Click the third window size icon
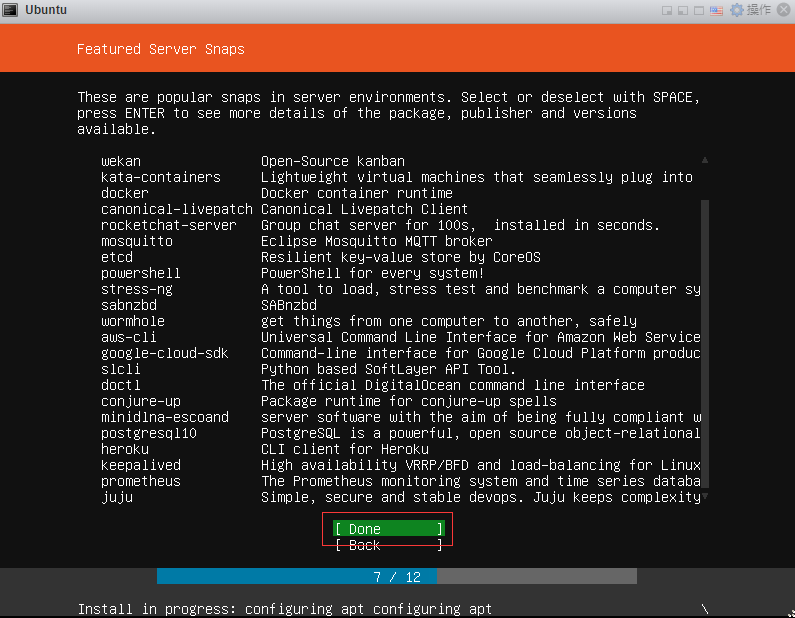The height and width of the screenshot is (618, 795). (699, 10)
